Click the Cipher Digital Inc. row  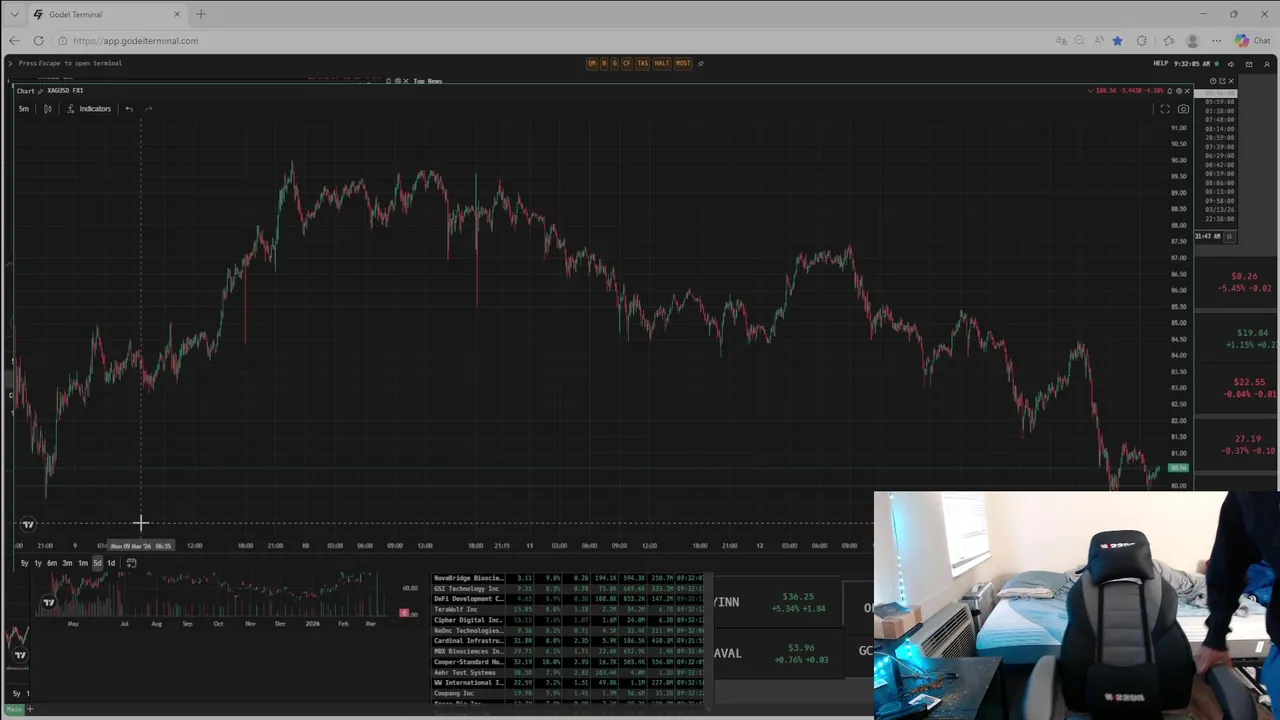568,620
